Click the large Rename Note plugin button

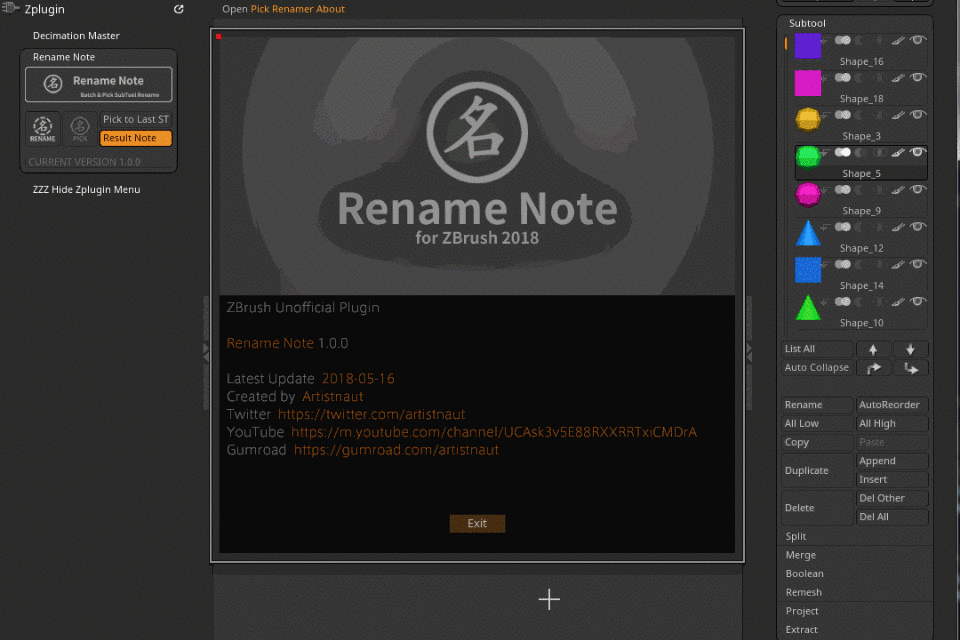(x=99, y=85)
